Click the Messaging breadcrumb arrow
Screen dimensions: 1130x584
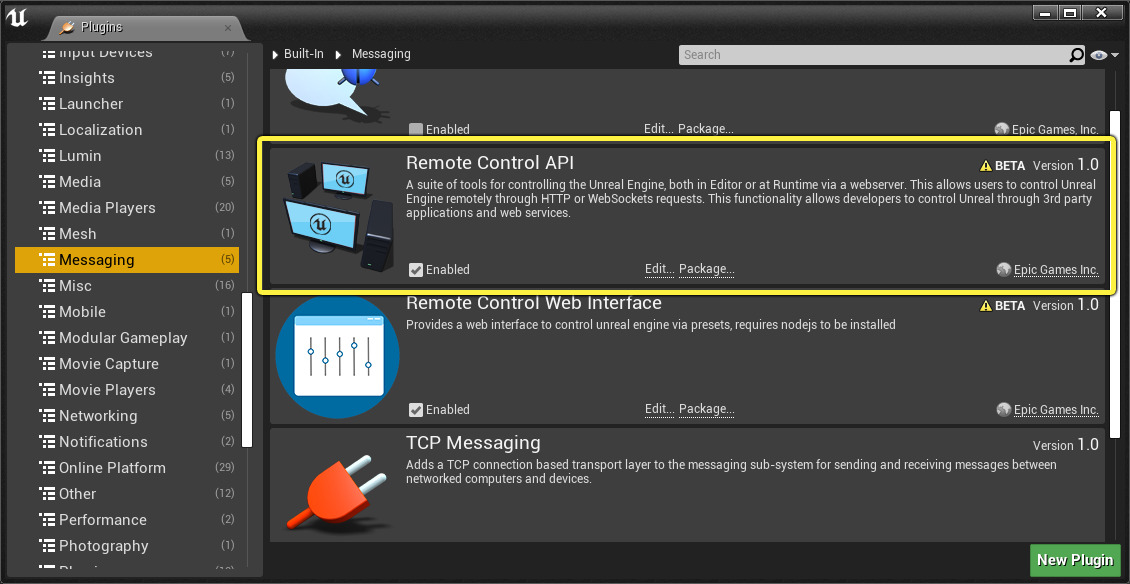click(x=341, y=54)
